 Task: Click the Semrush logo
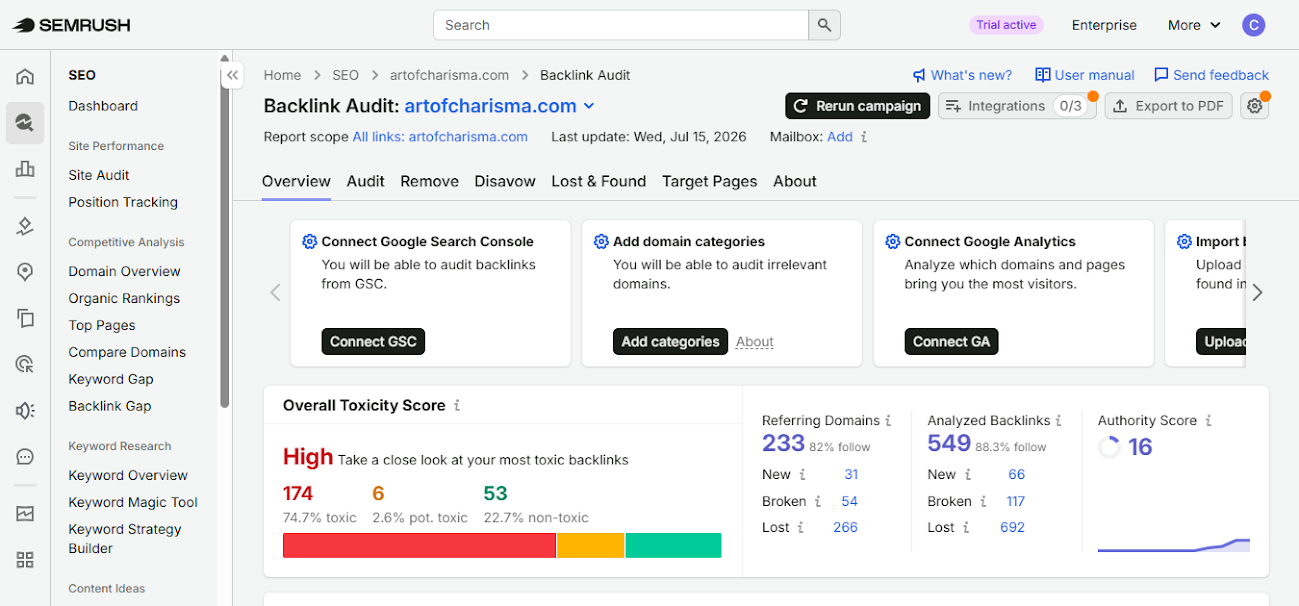click(71, 25)
